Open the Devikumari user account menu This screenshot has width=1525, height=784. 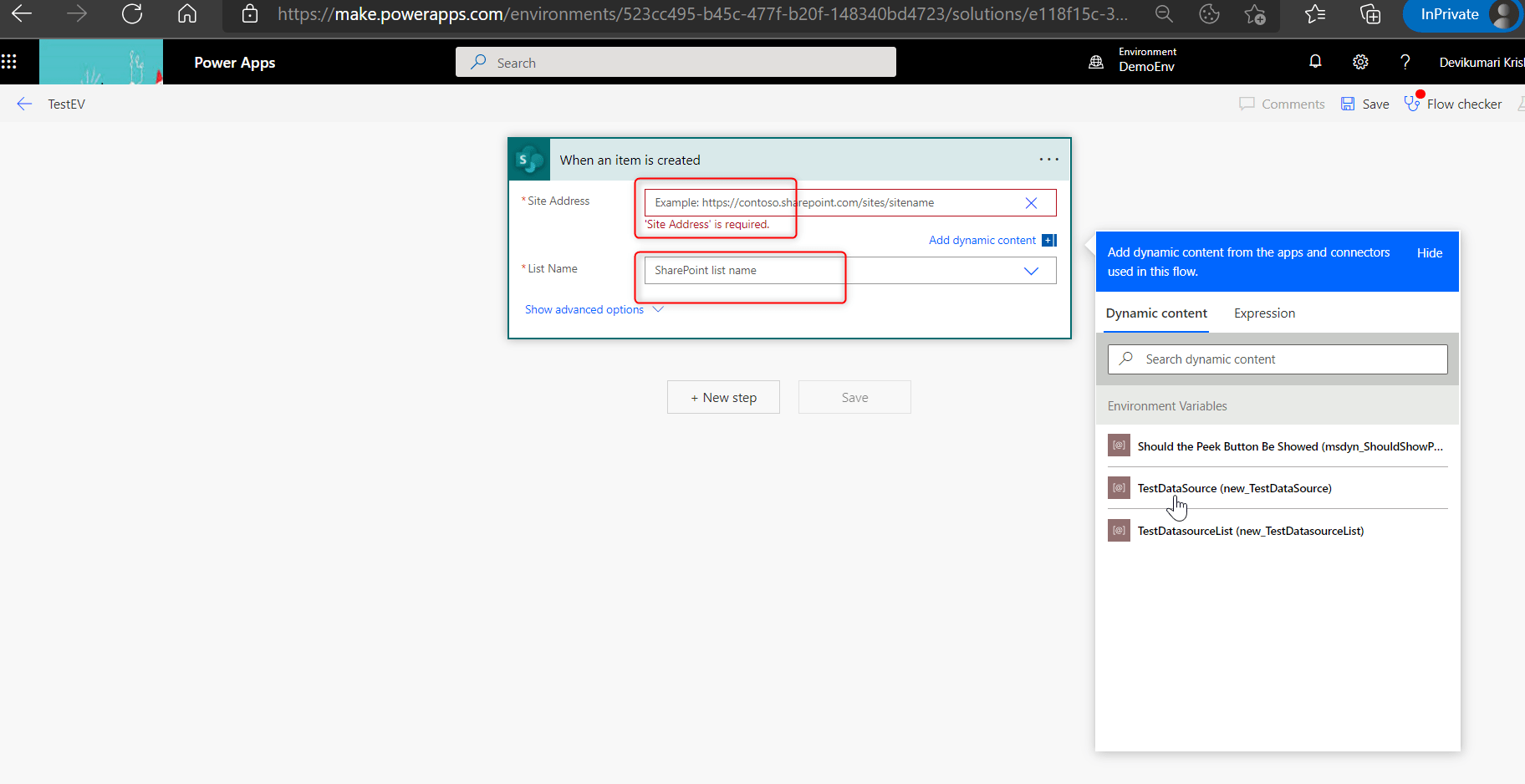(1482, 62)
